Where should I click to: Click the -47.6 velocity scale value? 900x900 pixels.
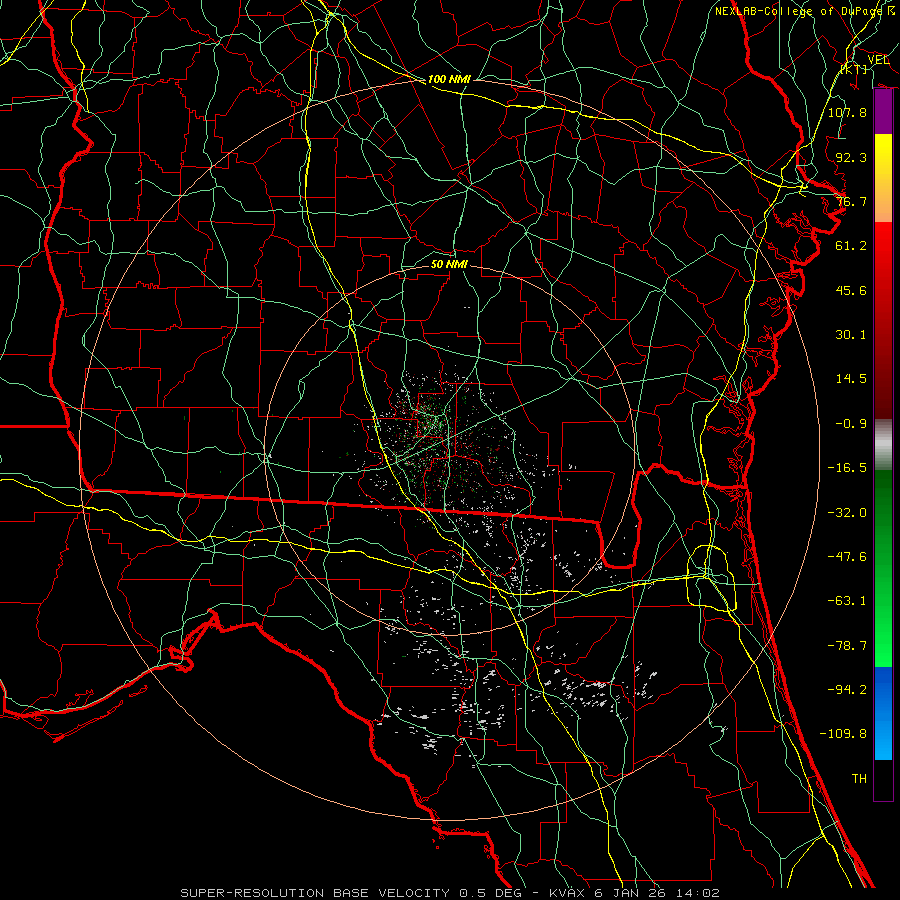[x=847, y=557]
